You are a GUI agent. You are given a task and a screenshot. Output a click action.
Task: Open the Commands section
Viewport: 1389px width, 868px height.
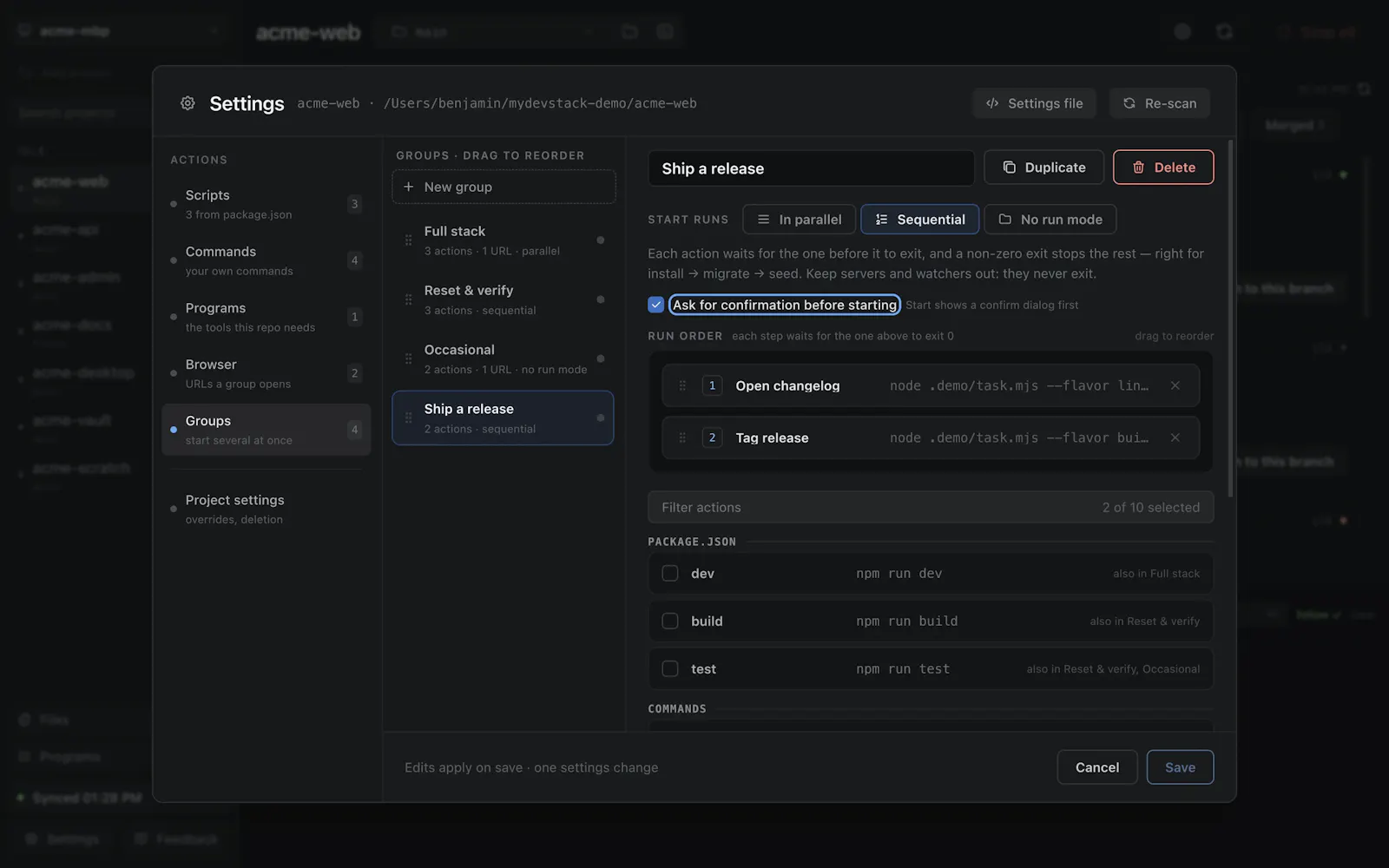click(x=266, y=260)
